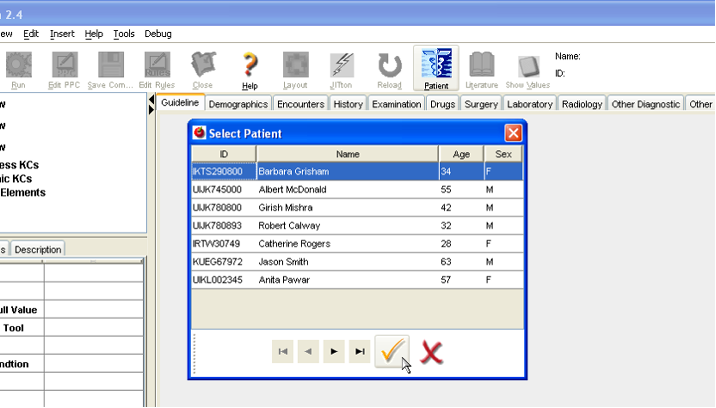The image size is (716, 408).
Task: Open the Description tab in left panel
Action: pos(37,249)
